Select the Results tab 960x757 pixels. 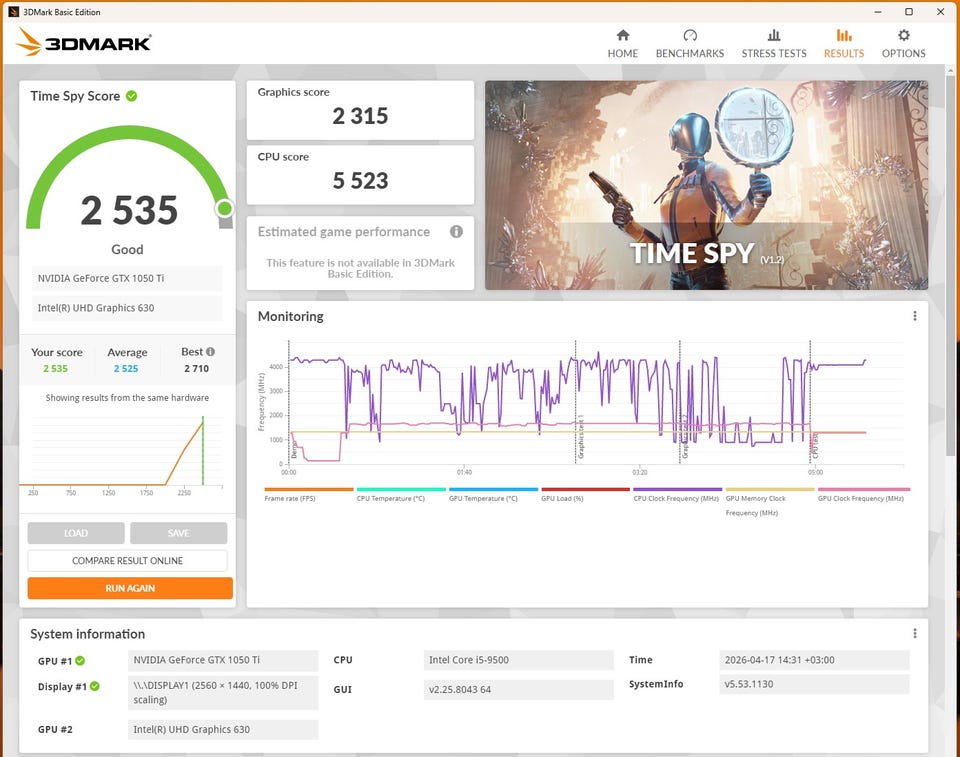[x=844, y=43]
